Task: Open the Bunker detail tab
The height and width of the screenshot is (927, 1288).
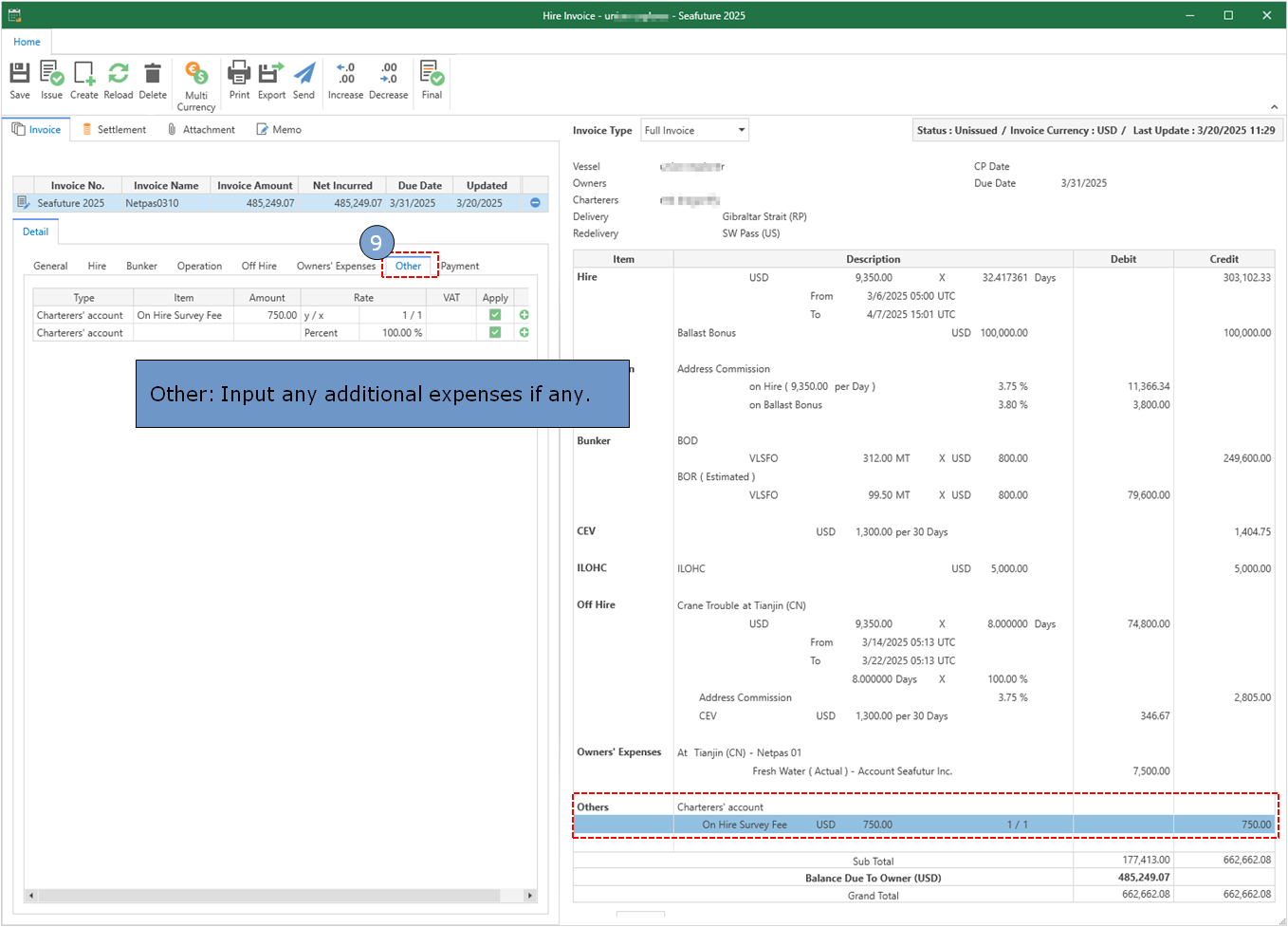Action: pyautogui.click(x=141, y=267)
